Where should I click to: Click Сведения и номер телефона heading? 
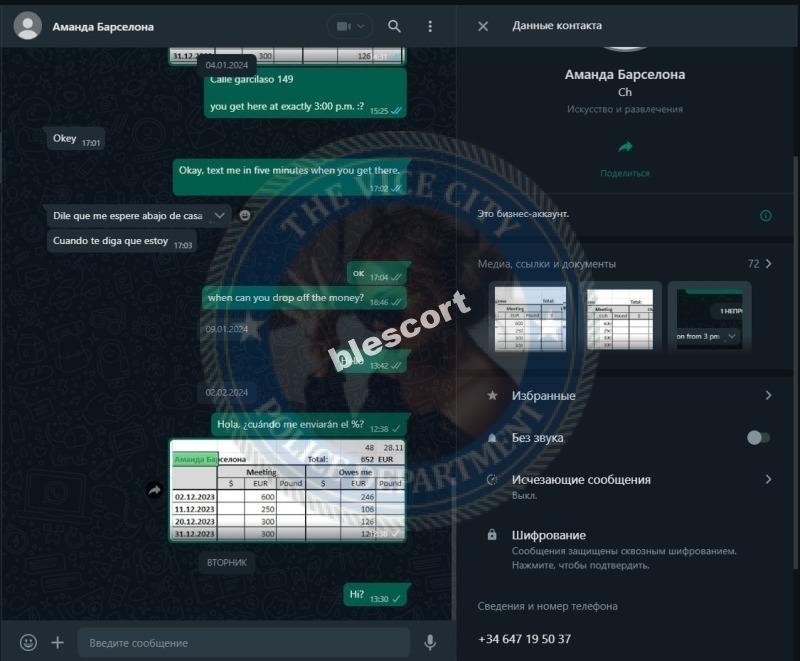547,606
